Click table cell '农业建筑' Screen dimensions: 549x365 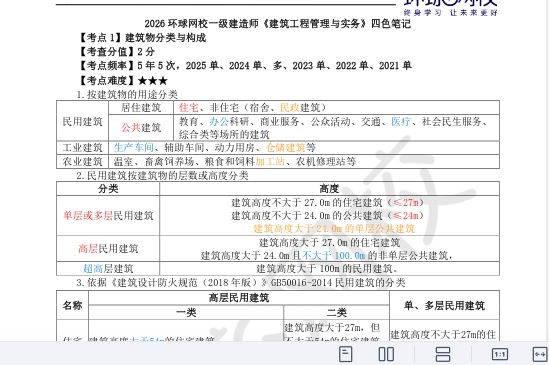coord(82,161)
